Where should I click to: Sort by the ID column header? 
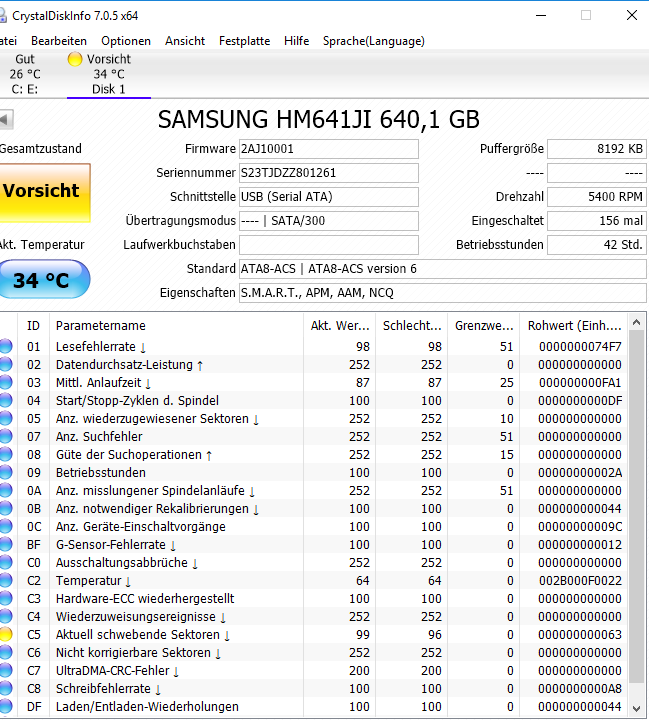33,326
